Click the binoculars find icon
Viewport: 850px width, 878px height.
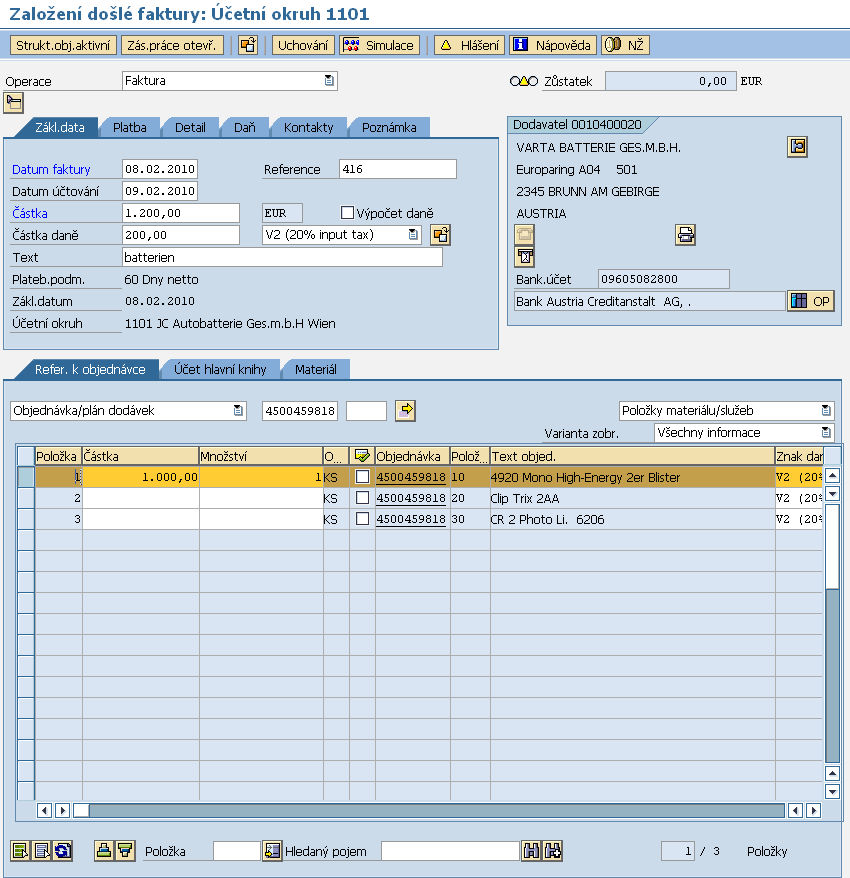531,851
